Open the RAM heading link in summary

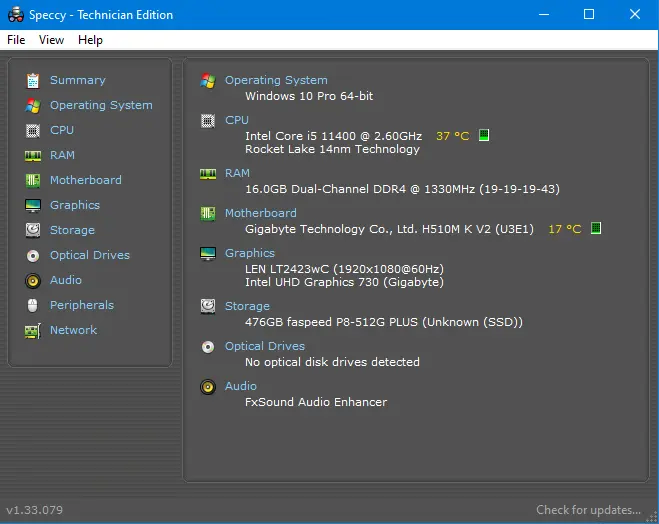click(237, 173)
